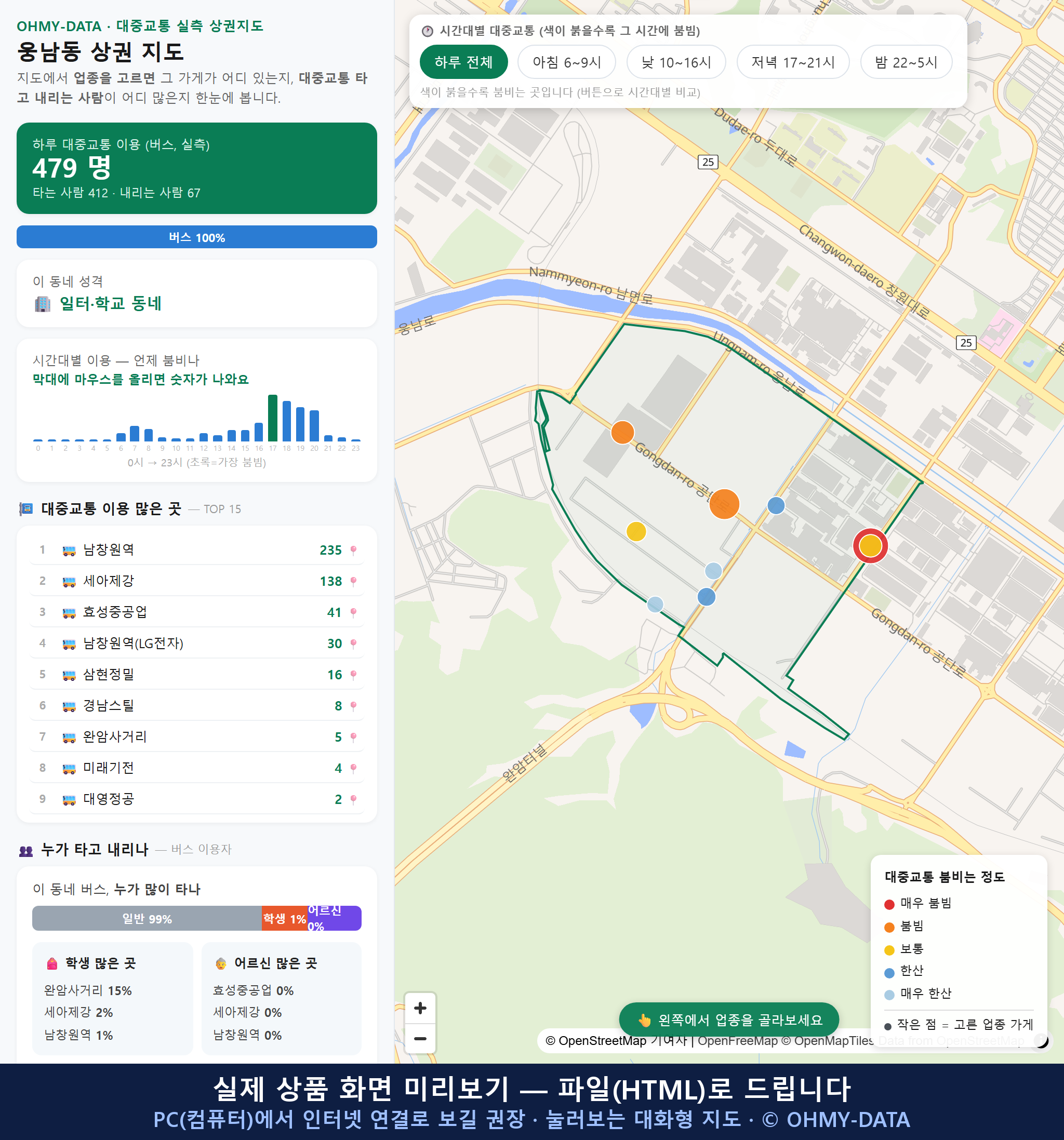Click the 완암사거리 15% student entry
This screenshot has width=1064, height=1140.
(88, 990)
